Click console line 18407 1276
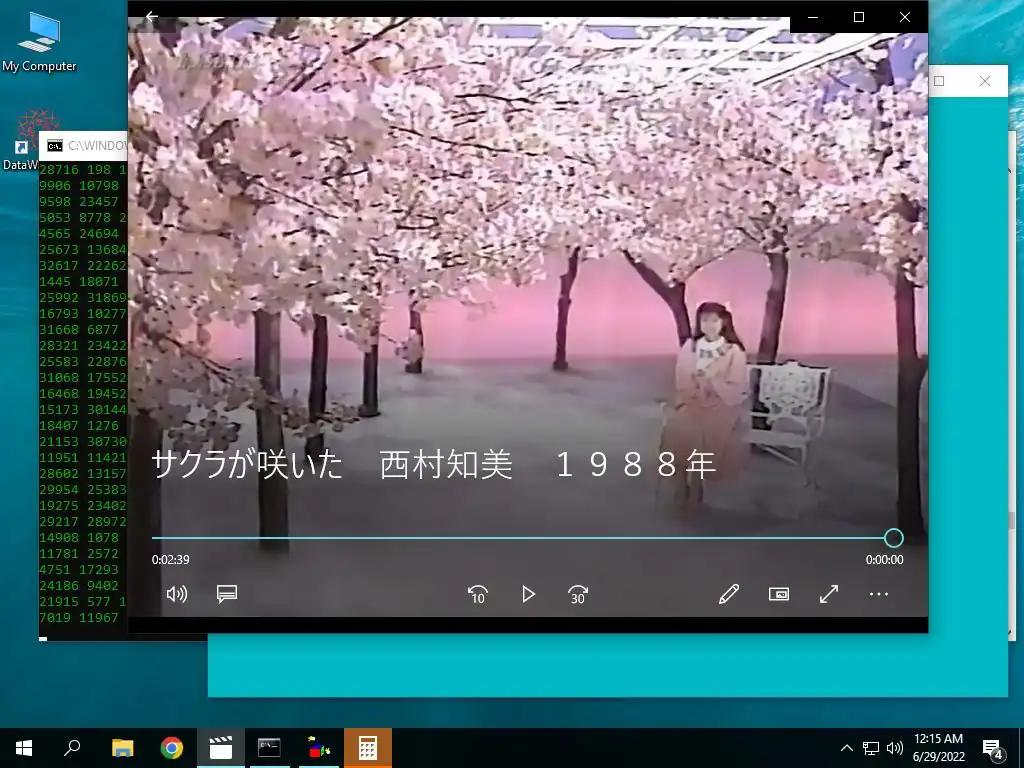The width and height of the screenshot is (1024, 768). coord(79,426)
